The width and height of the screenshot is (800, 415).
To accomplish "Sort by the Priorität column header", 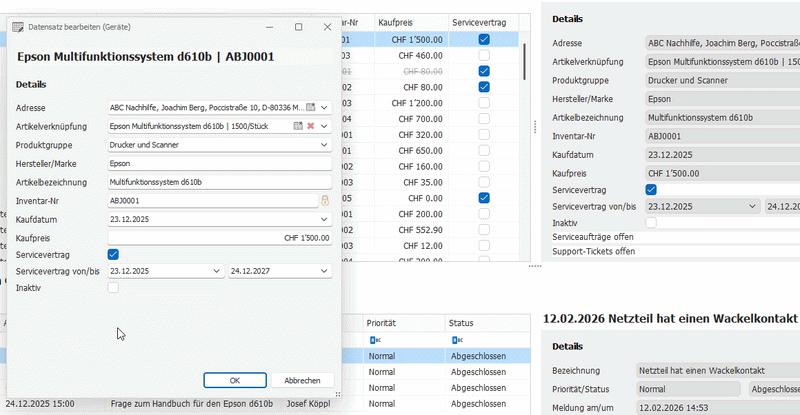I will click(404, 323).
